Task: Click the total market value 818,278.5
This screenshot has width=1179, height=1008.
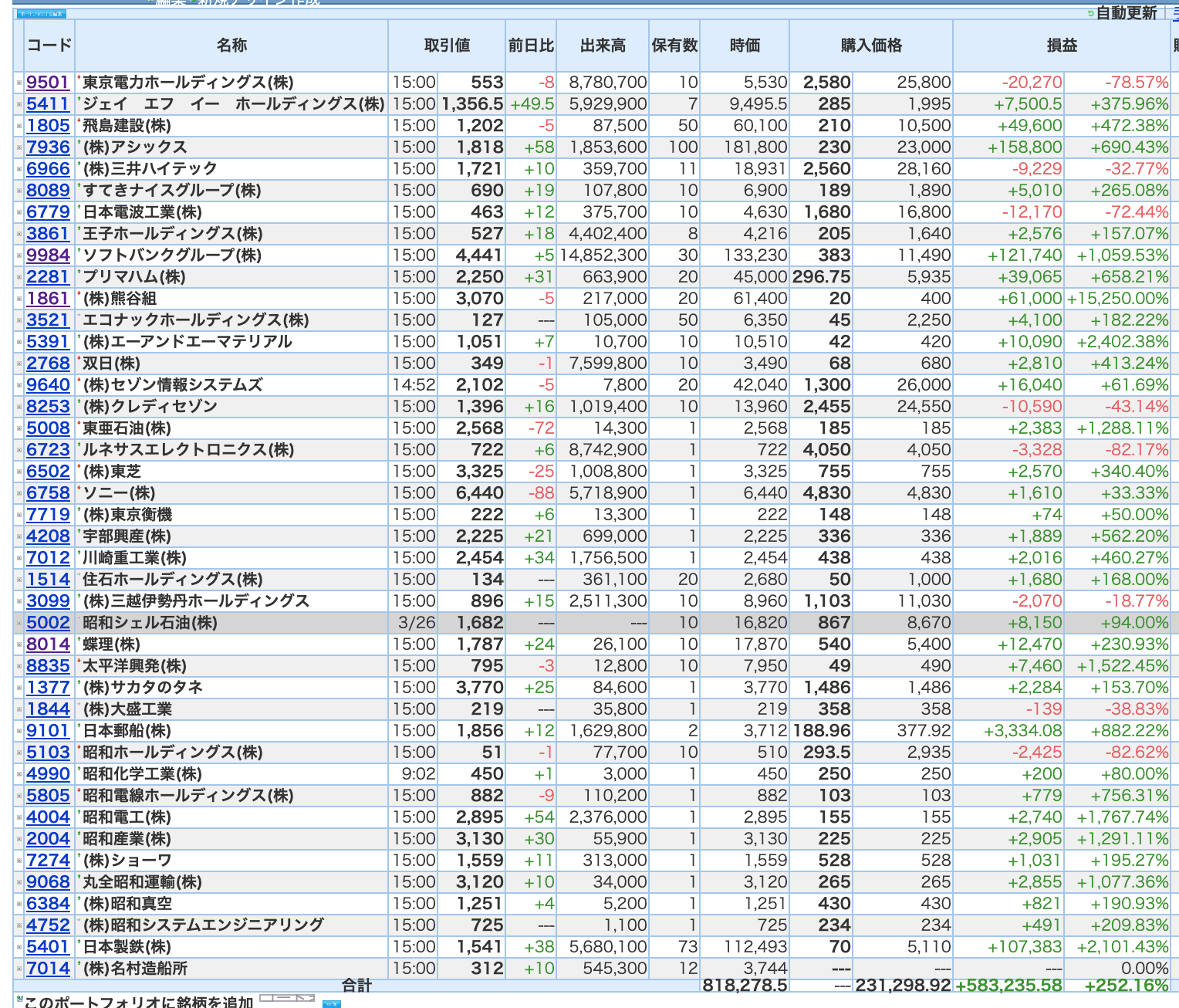Action: 745,986
